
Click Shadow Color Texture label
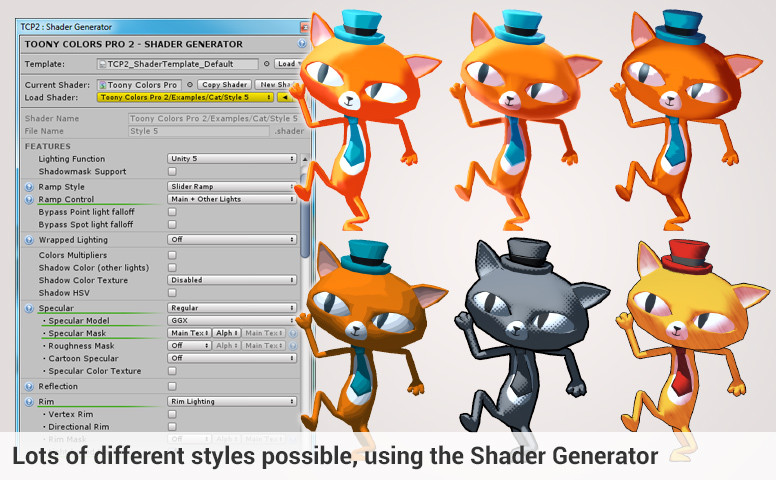83,280
